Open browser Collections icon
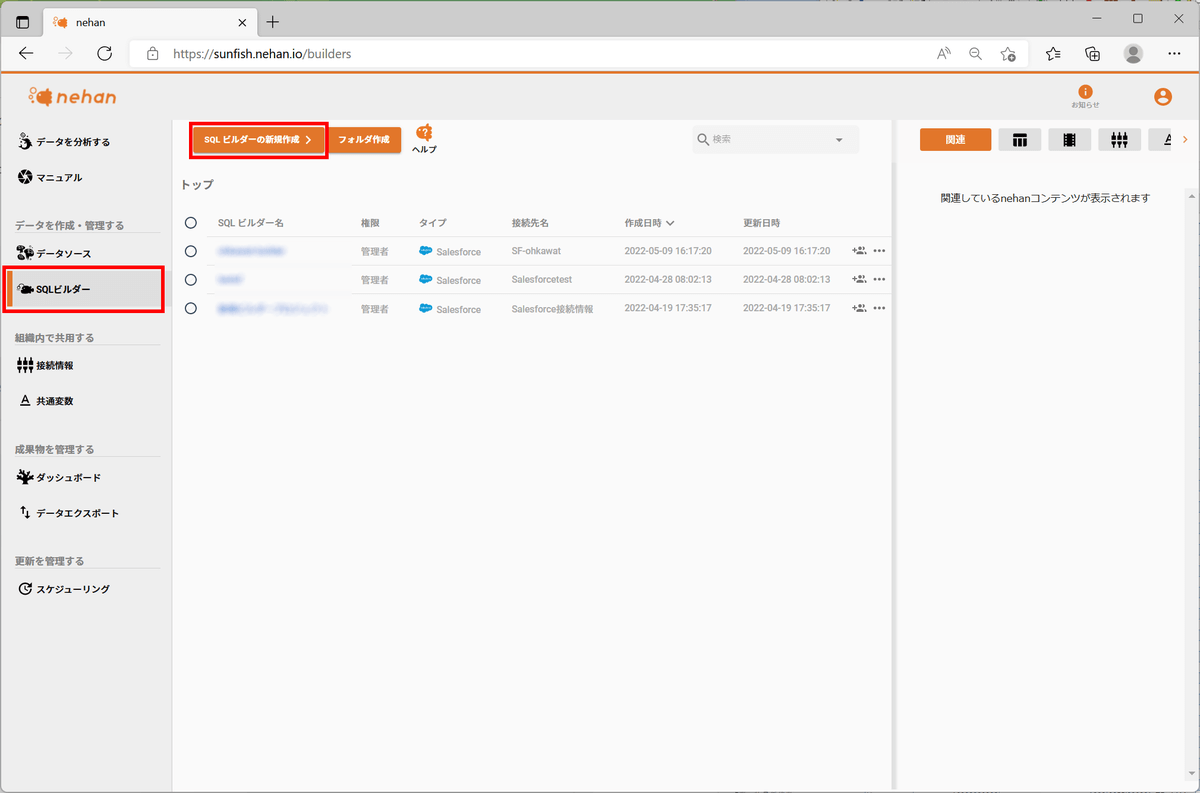Viewport: 1200px width, 793px height. point(1093,54)
